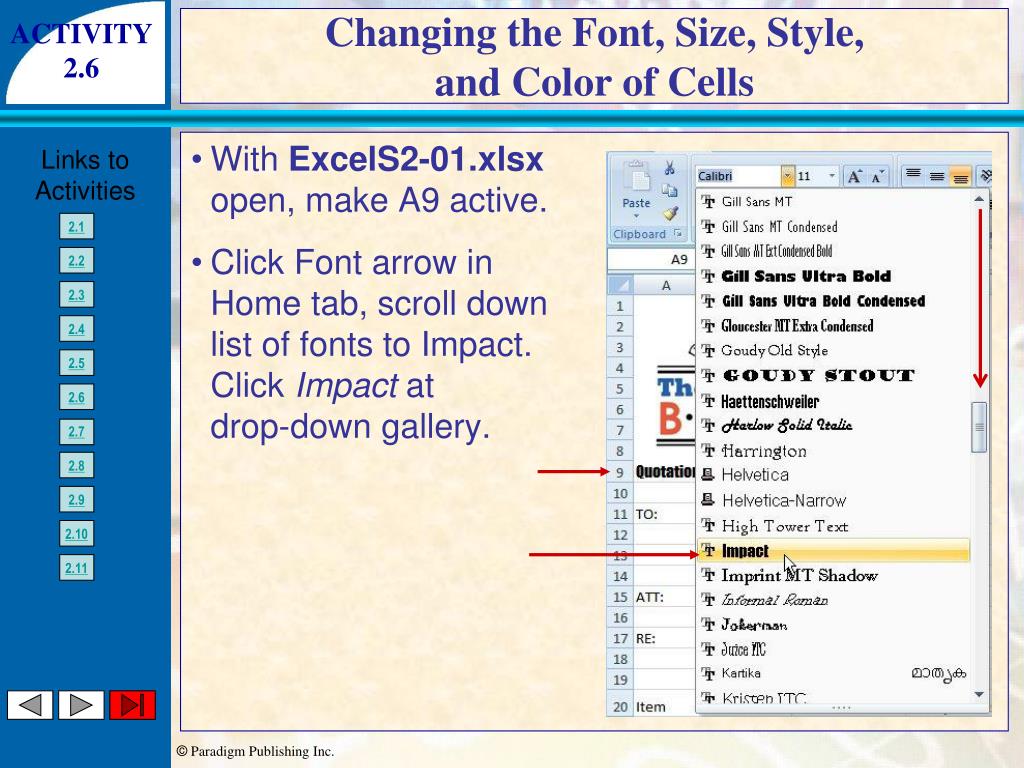Go to the next slide arrow
This screenshot has height=768, width=1024.
[81, 705]
